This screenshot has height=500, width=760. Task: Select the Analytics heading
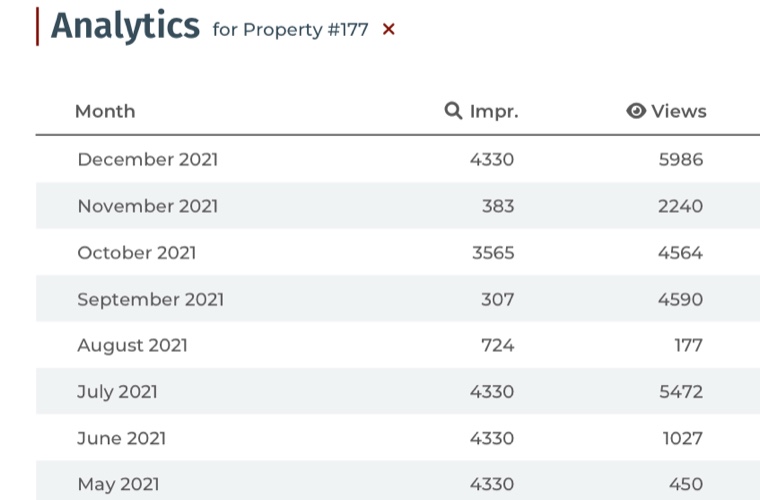coord(125,26)
